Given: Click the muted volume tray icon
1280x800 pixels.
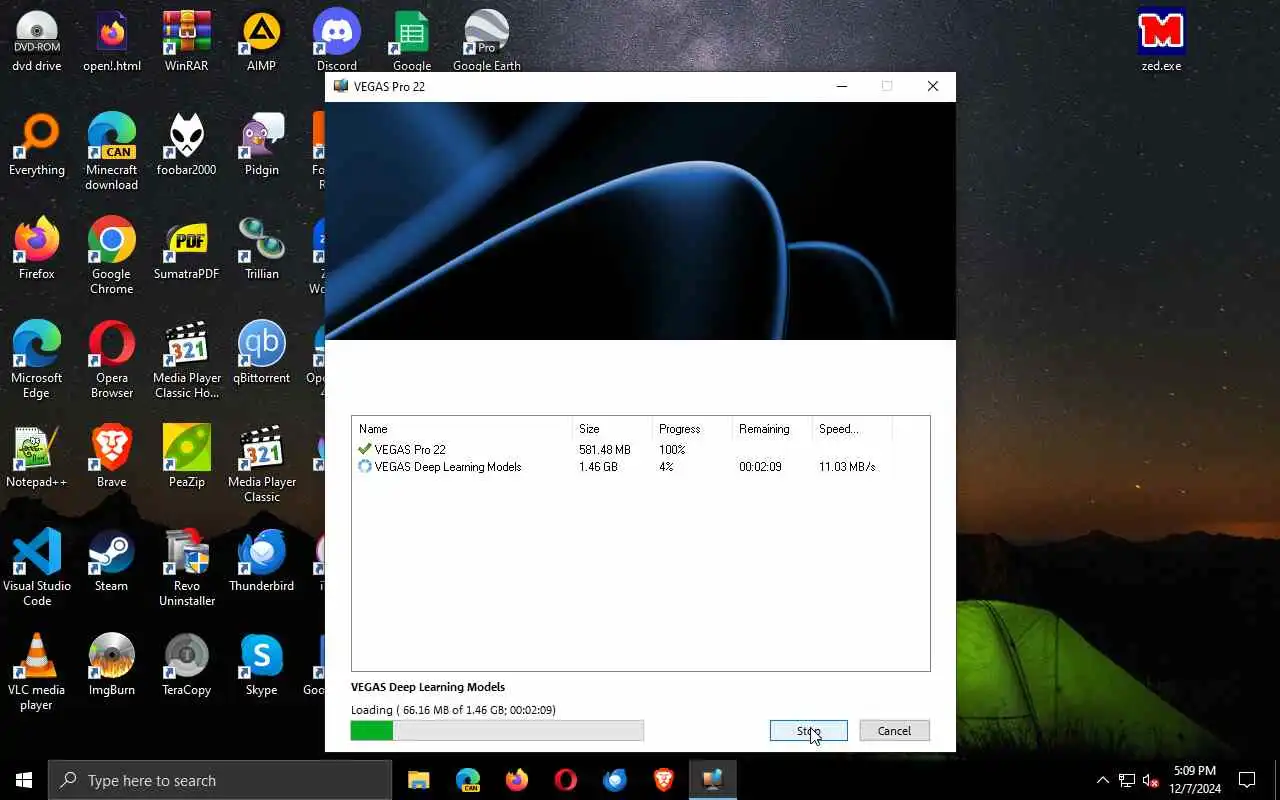Looking at the screenshot, I should pos(1151,780).
